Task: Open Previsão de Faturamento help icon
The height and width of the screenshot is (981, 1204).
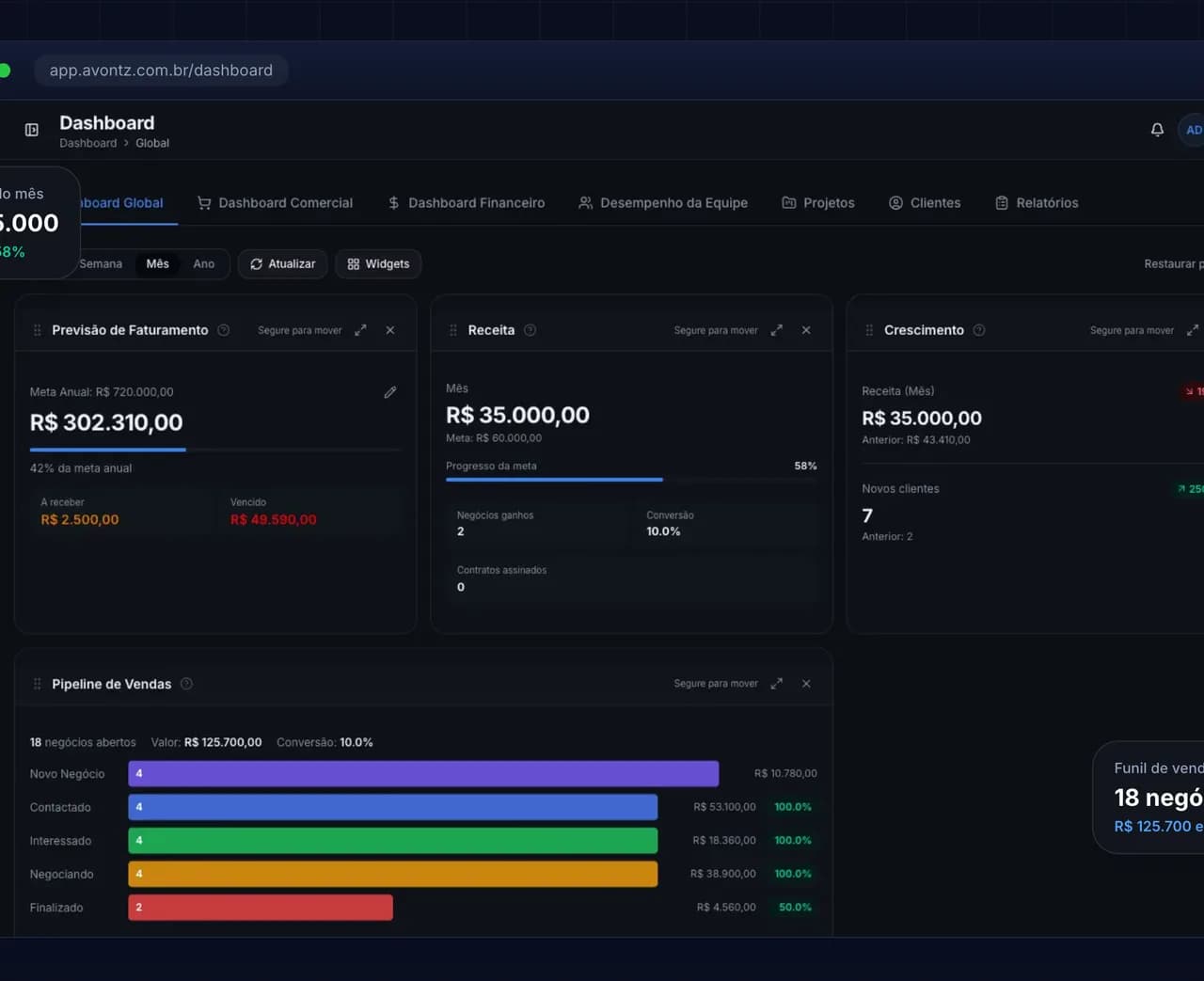Action: pyautogui.click(x=224, y=330)
